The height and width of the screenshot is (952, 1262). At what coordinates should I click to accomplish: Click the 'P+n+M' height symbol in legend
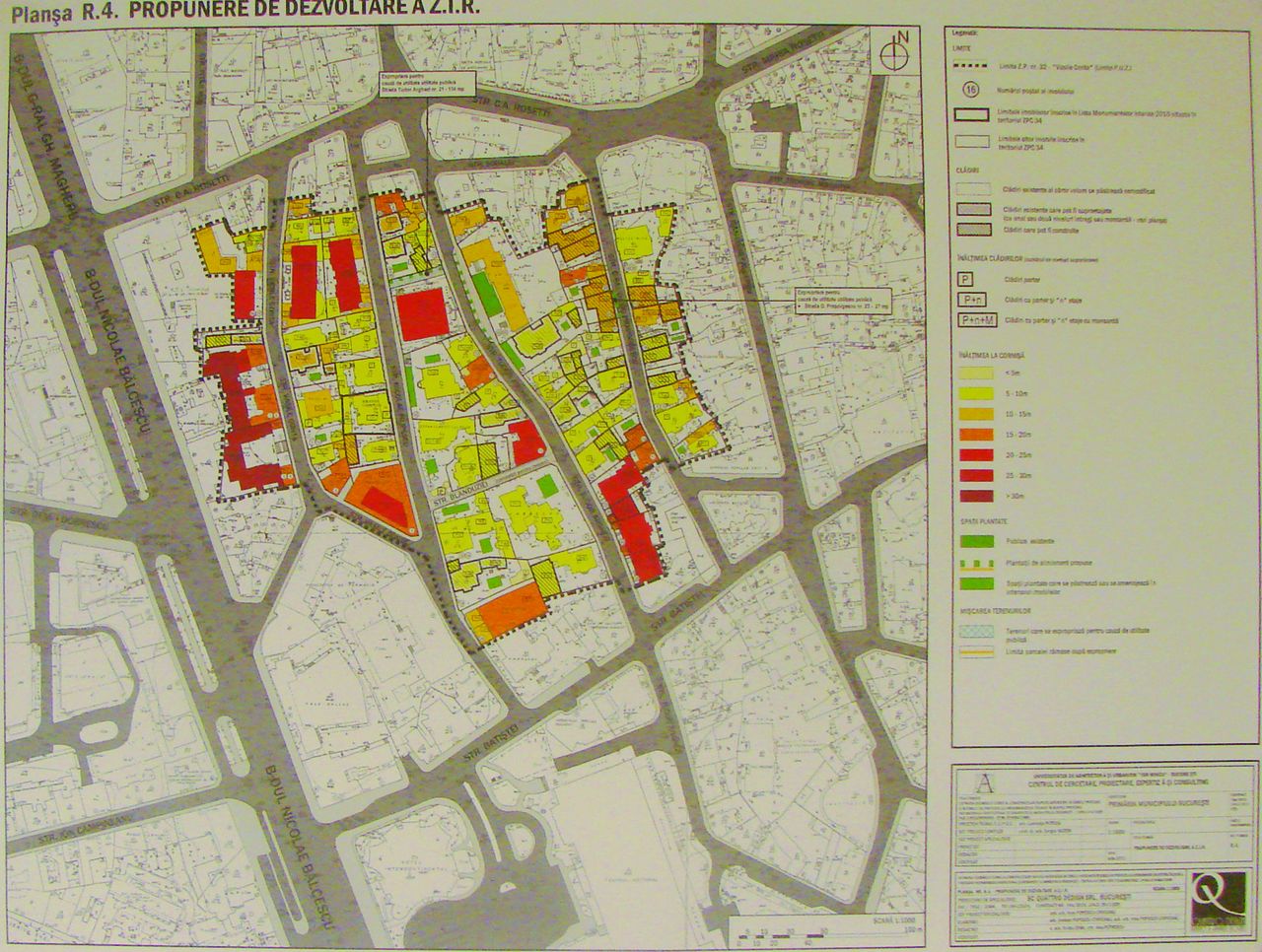tap(977, 320)
